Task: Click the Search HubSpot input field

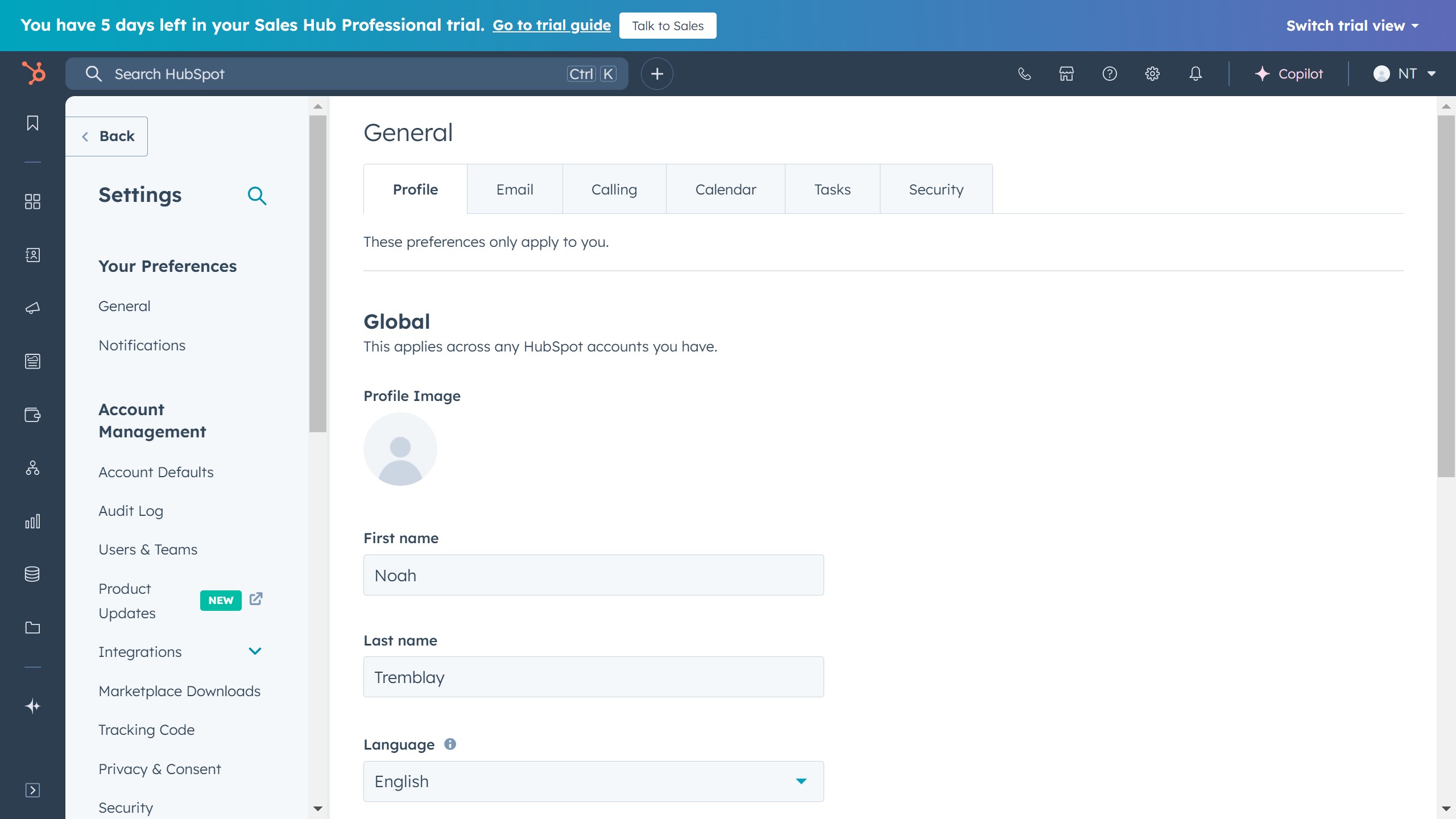Action: coord(347,74)
